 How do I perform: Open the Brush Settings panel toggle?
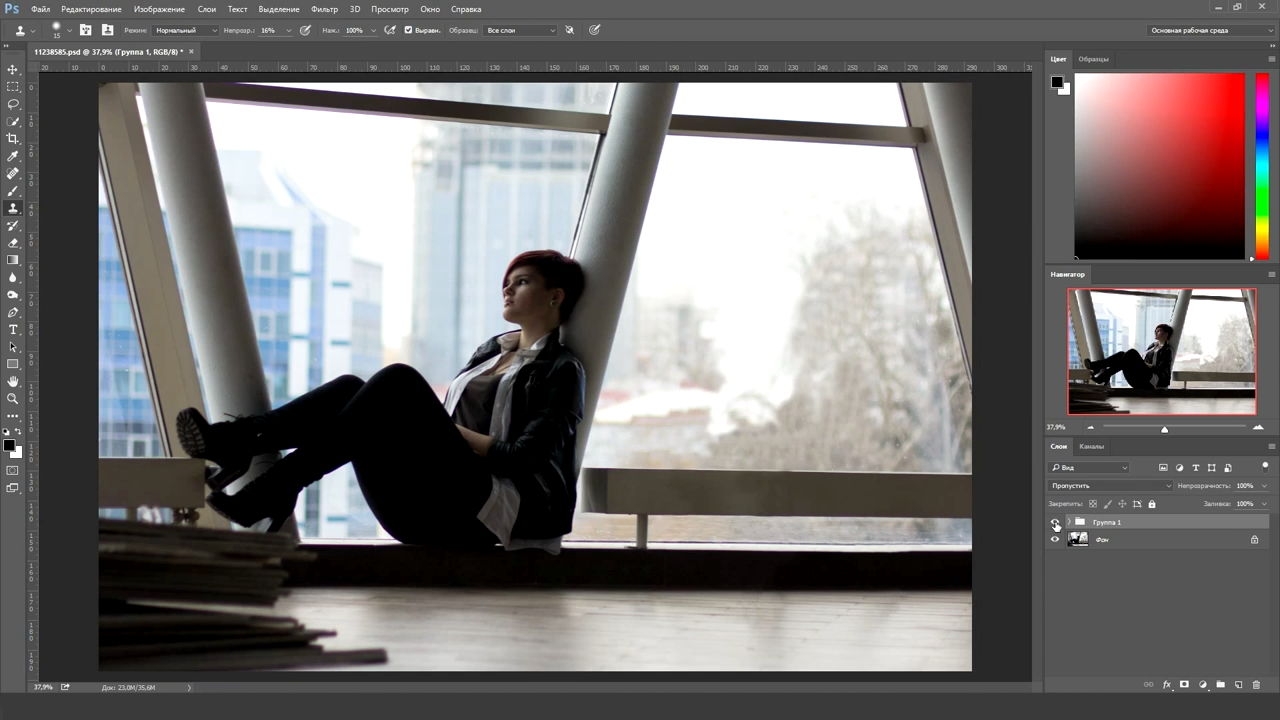point(84,30)
